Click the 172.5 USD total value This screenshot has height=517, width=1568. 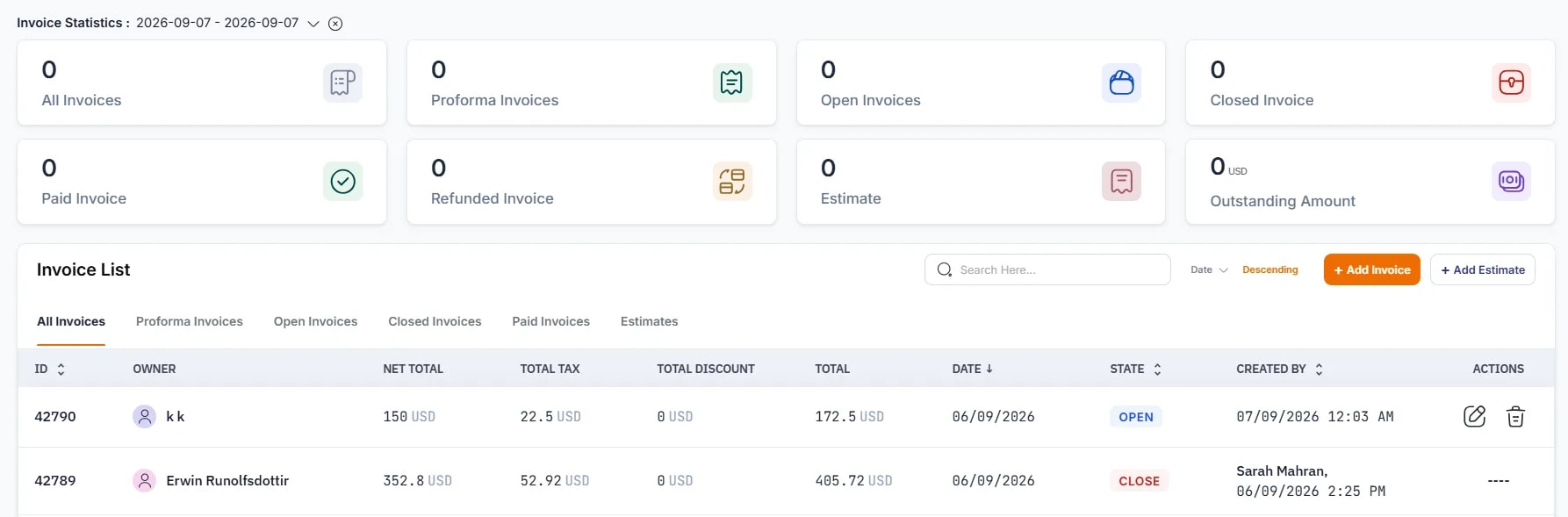click(849, 416)
